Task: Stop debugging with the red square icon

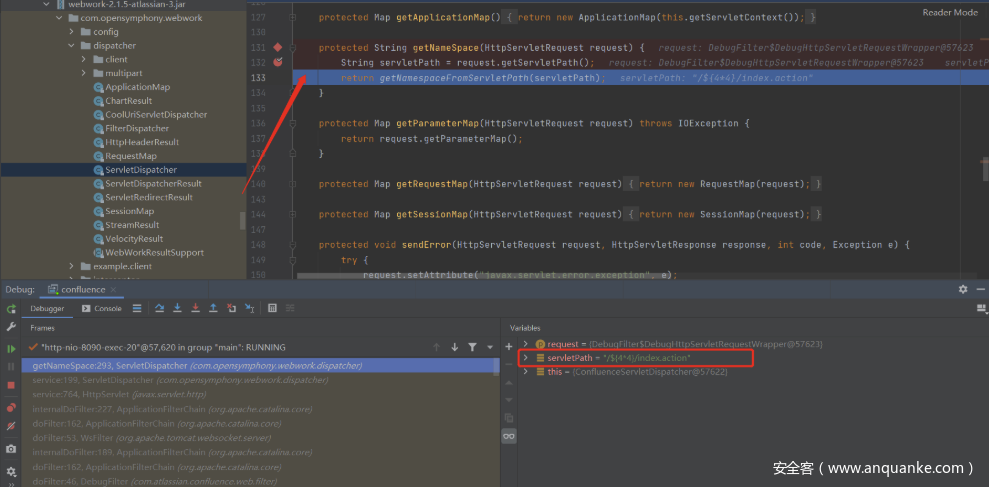Action: coord(11,384)
